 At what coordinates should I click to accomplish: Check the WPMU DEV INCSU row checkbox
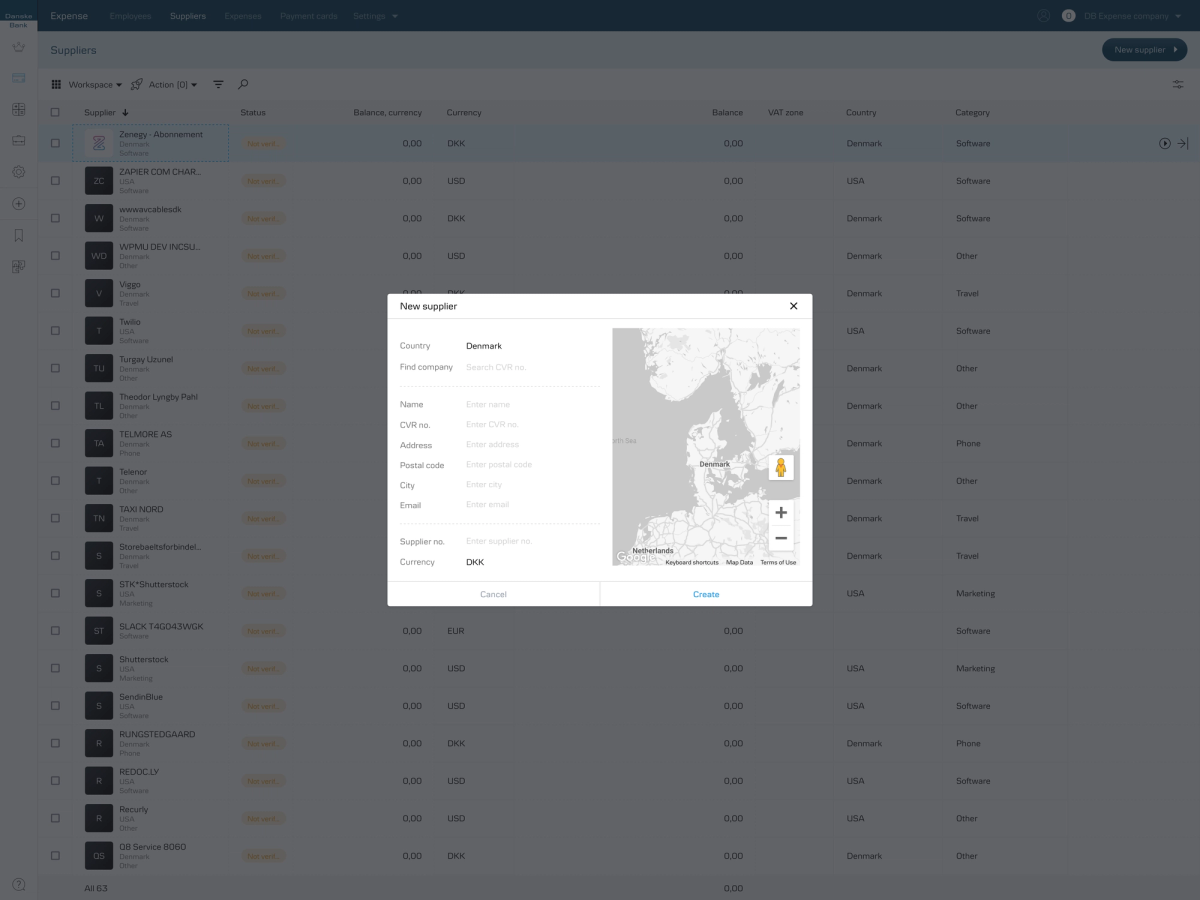55,256
